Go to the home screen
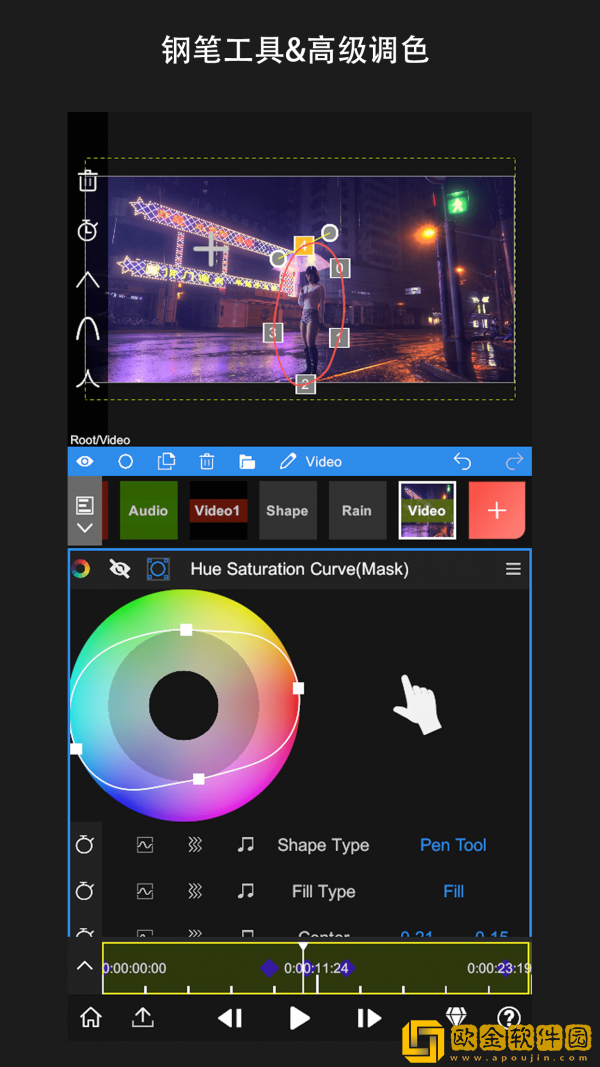 point(90,1017)
